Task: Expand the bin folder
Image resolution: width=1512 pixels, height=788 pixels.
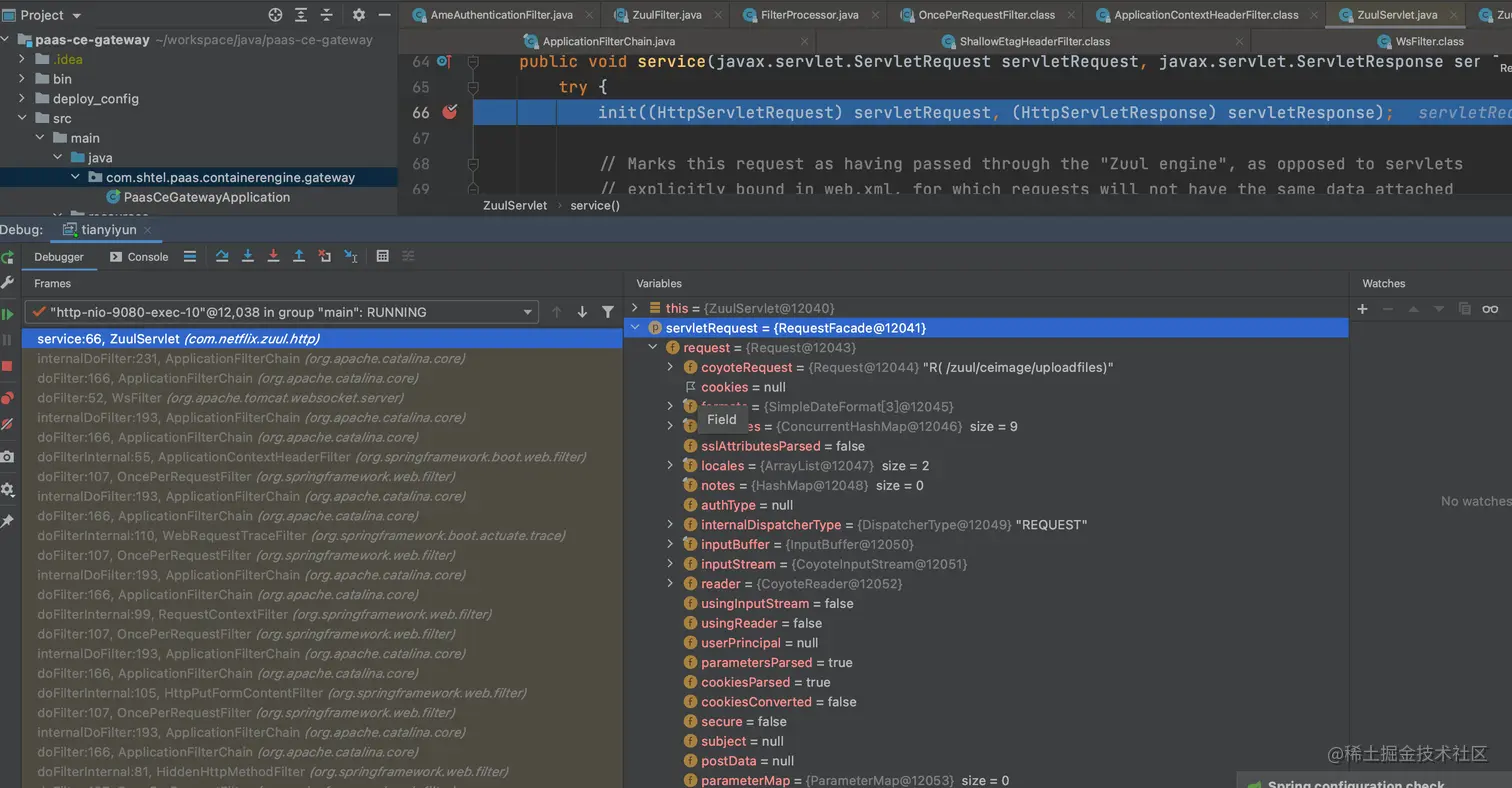Action: pos(22,79)
